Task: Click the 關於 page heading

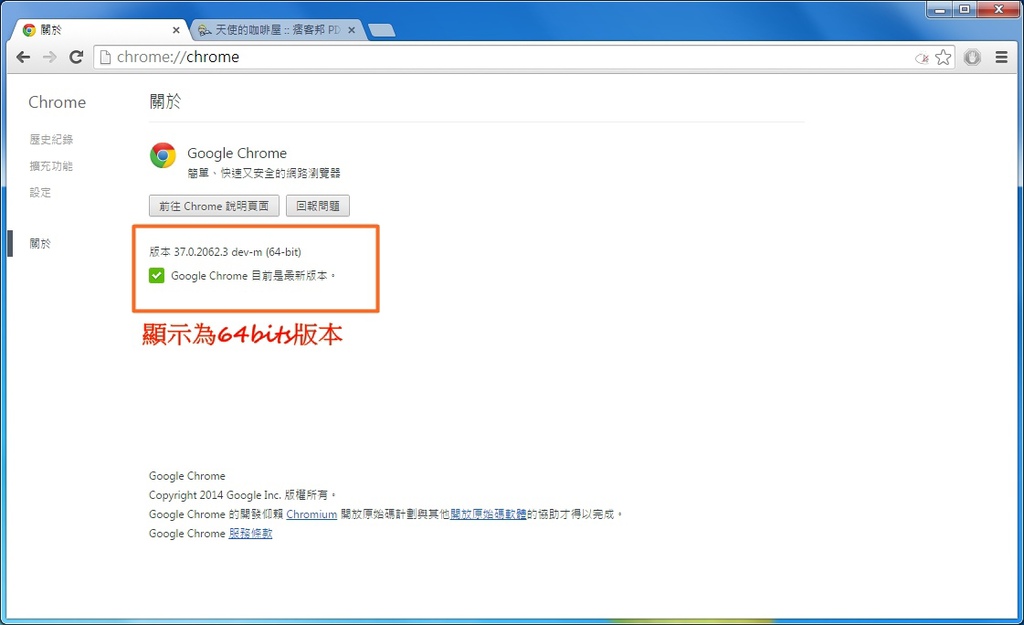Action: (x=165, y=101)
